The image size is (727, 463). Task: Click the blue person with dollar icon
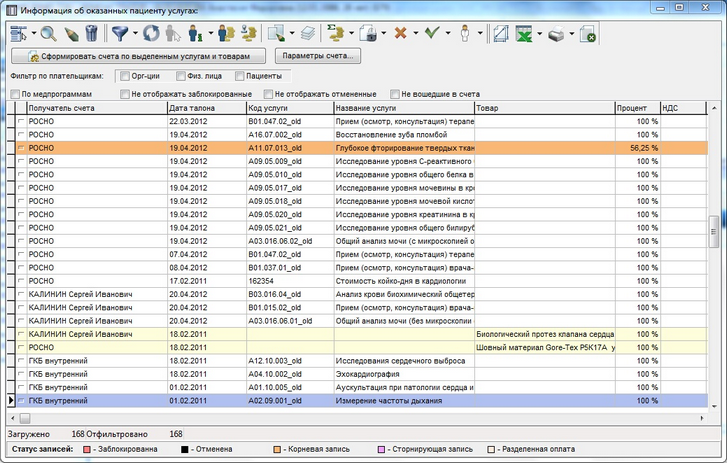195,33
